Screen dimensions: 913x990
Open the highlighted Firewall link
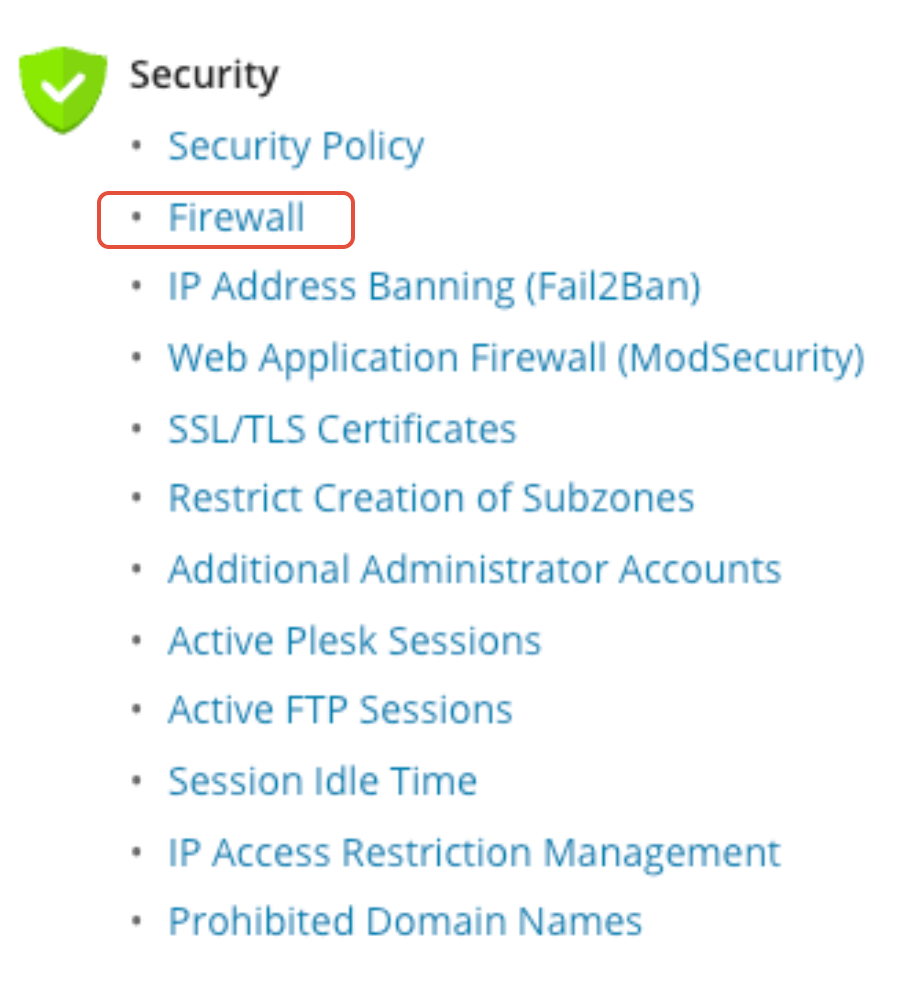click(236, 217)
